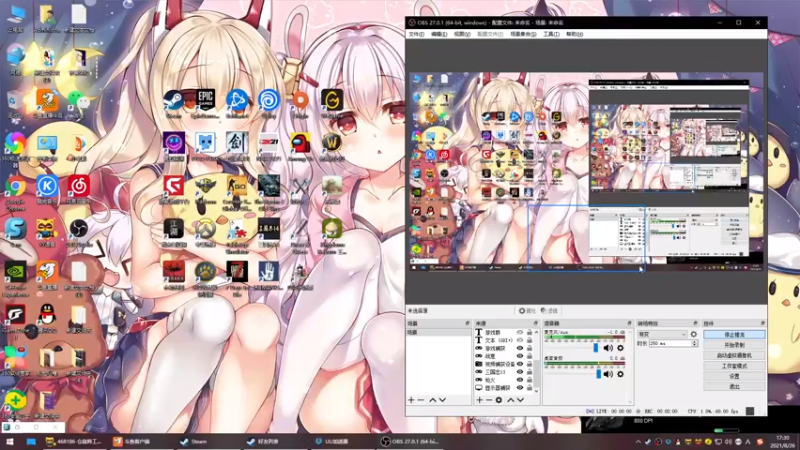The image size is (800, 450).
Task: Open 麦克风/Aux audio settings gear
Action: click(620, 348)
